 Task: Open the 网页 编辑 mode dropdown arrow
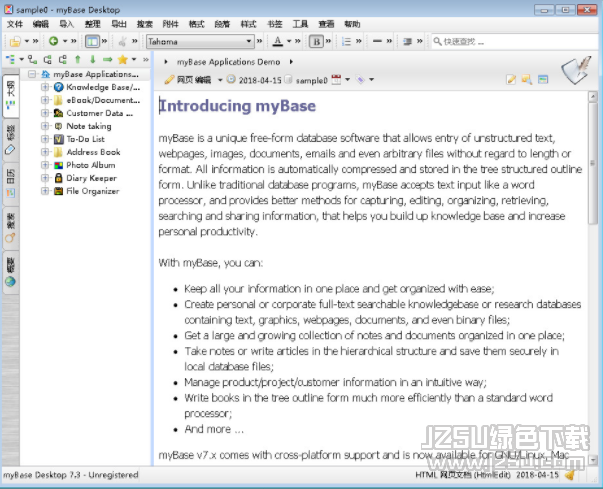point(220,80)
